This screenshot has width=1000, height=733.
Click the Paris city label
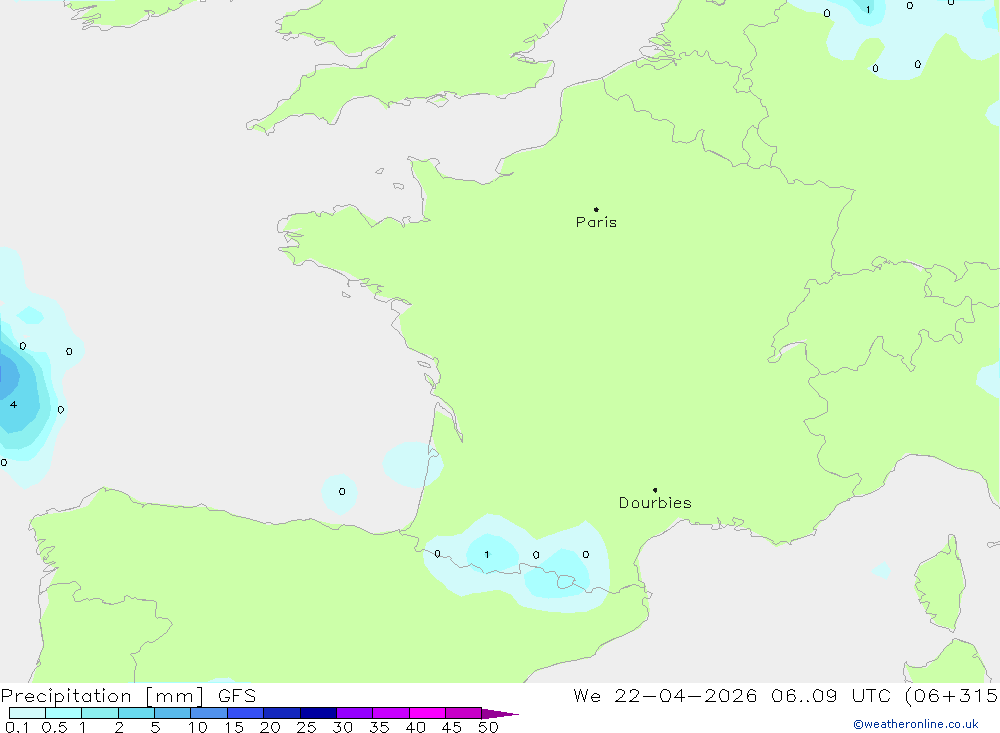point(596,222)
